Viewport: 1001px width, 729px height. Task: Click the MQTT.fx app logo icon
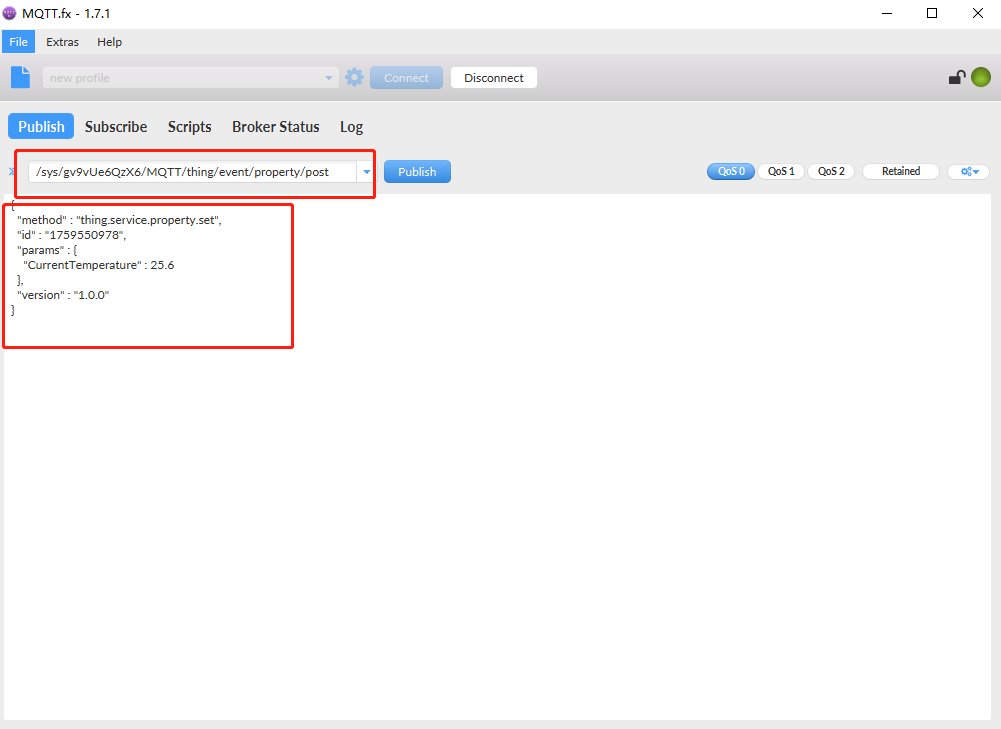(10, 13)
